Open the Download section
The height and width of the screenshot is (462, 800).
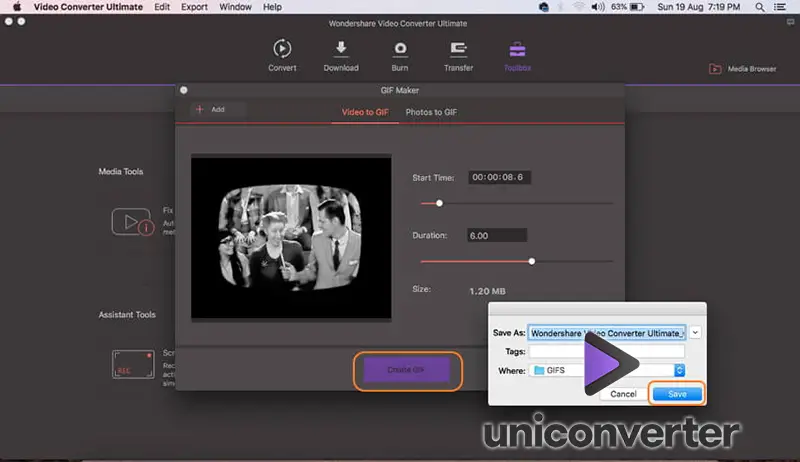[341, 55]
